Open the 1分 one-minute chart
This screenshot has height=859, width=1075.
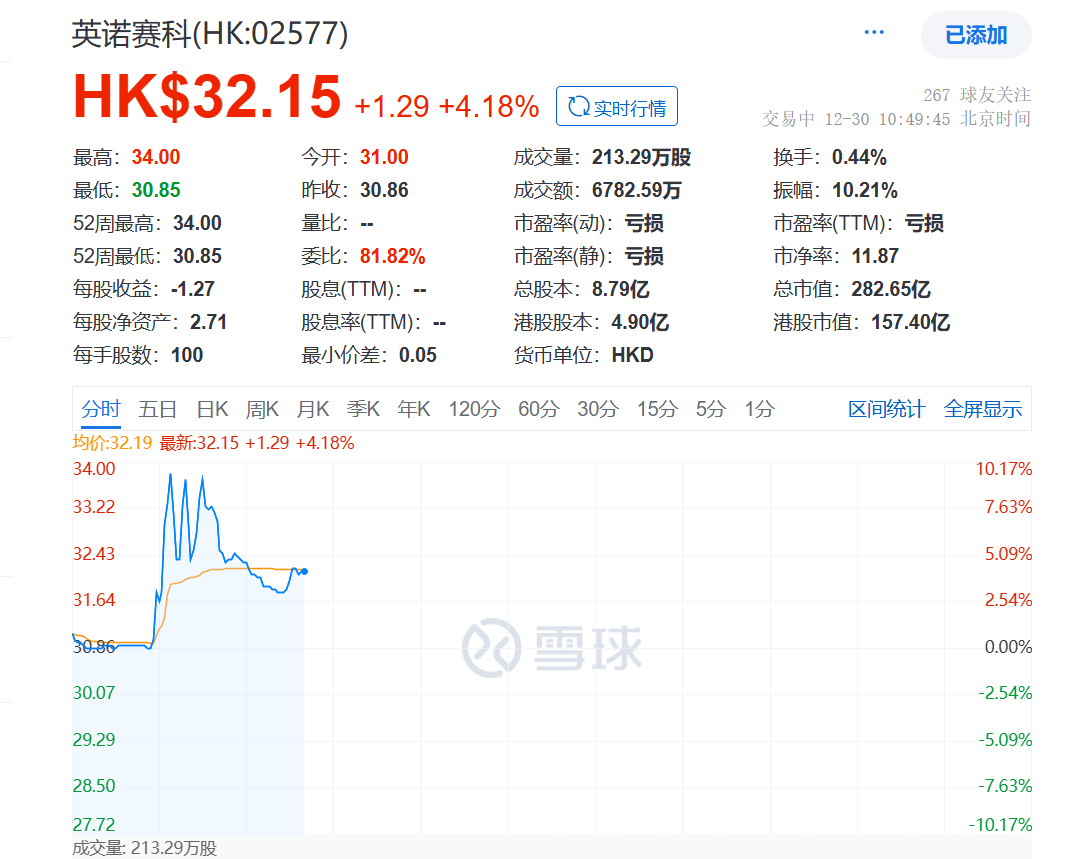click(x=759, y=409)
